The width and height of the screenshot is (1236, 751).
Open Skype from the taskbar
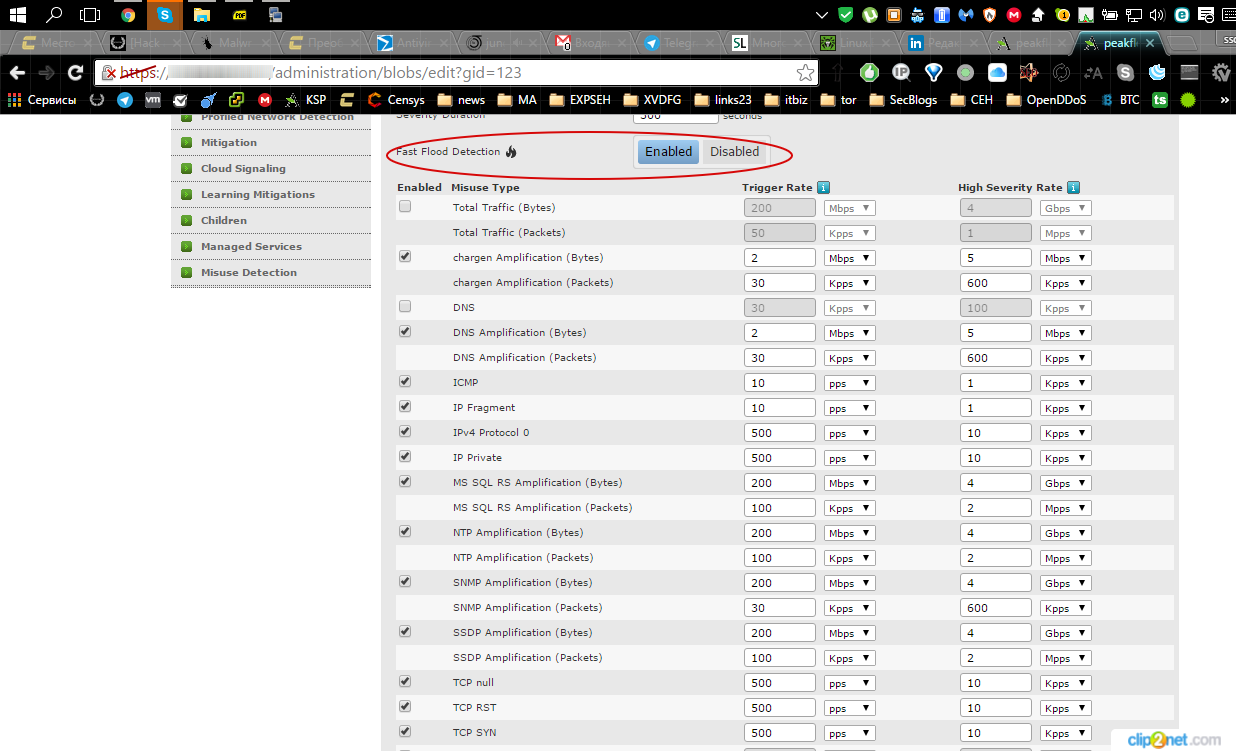[164, 15]
